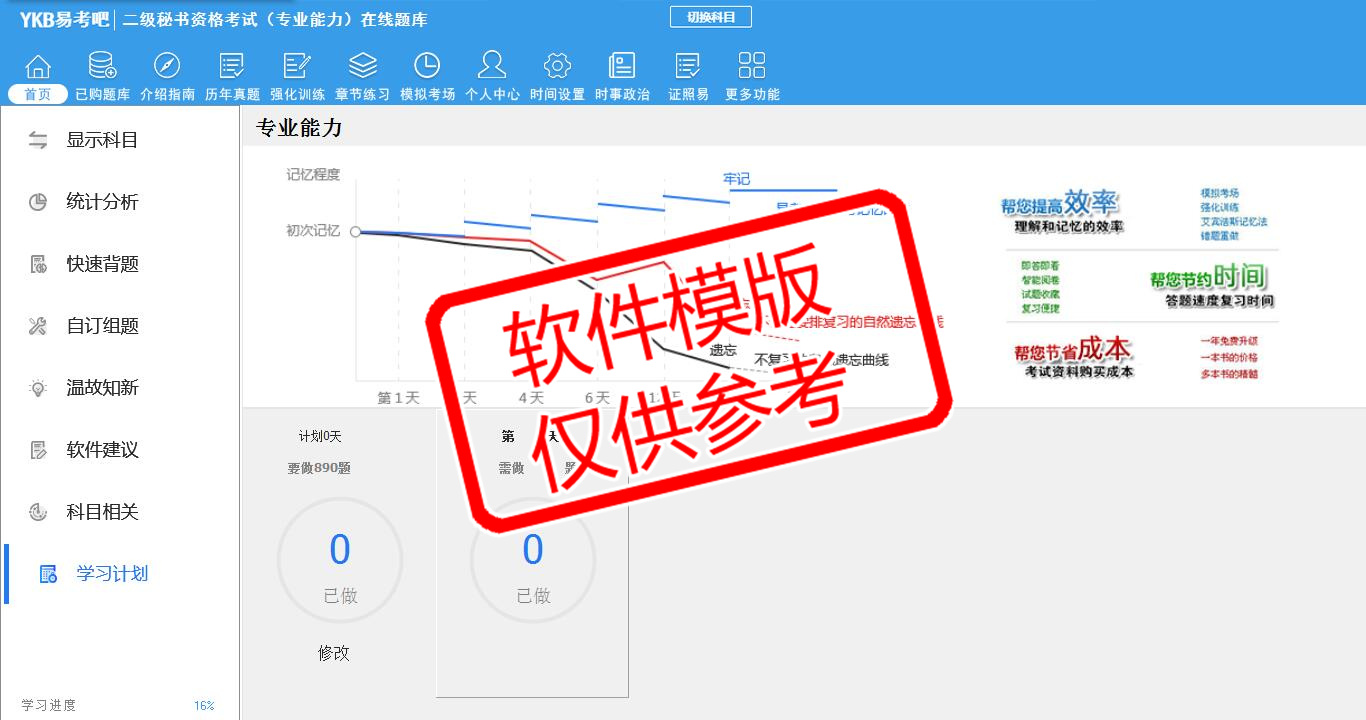This screenshot has height=720, width=1366.
Task: Select the 首页 tab label
Action: [x=38, y=94]
